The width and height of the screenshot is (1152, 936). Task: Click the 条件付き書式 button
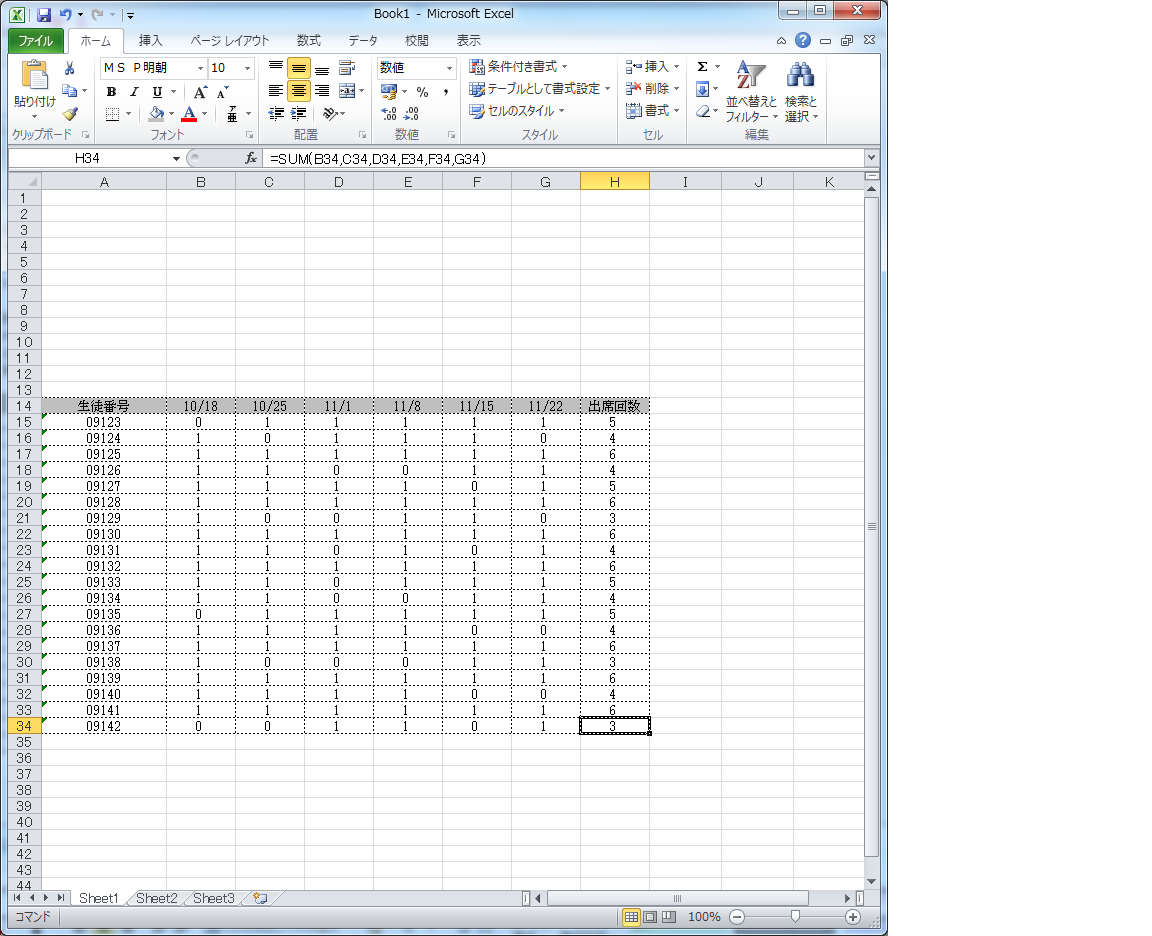tap(518, 67)
